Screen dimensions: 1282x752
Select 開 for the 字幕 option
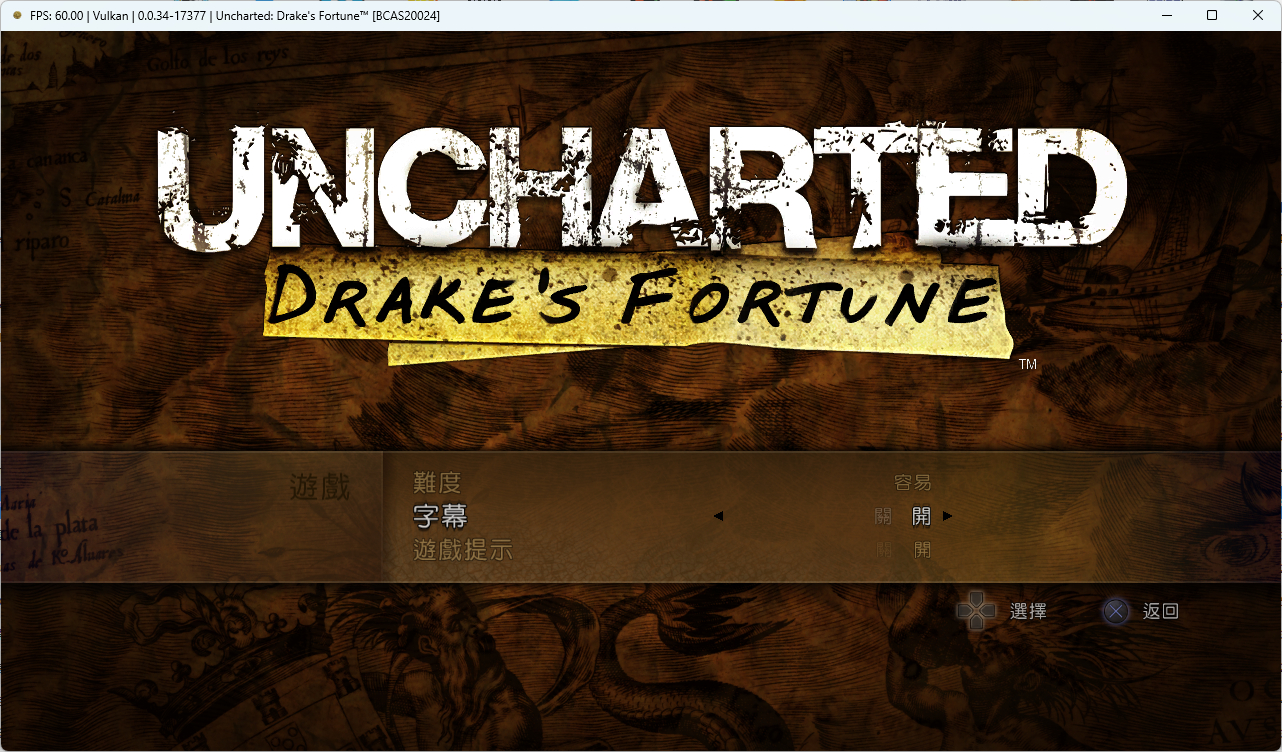921,516
